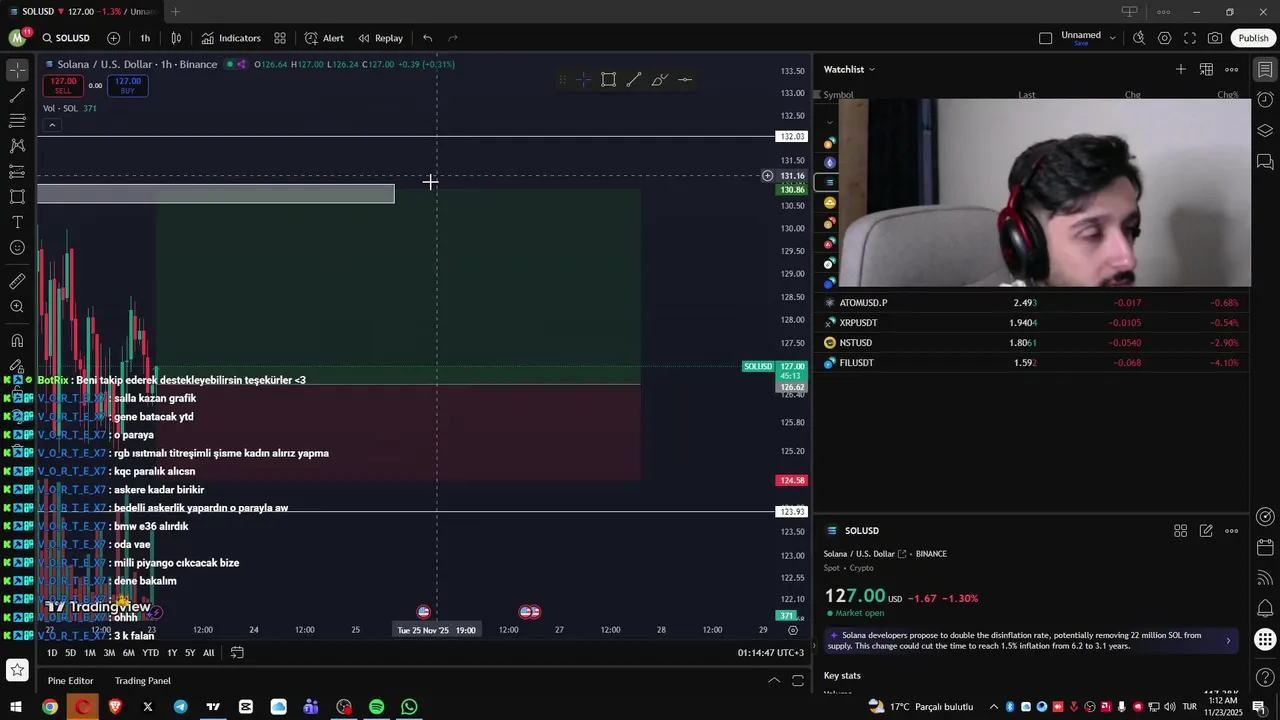Open Telegram from the taskbar
Viewport: 1280px width, 720px height.
click(x=180, y=707)
